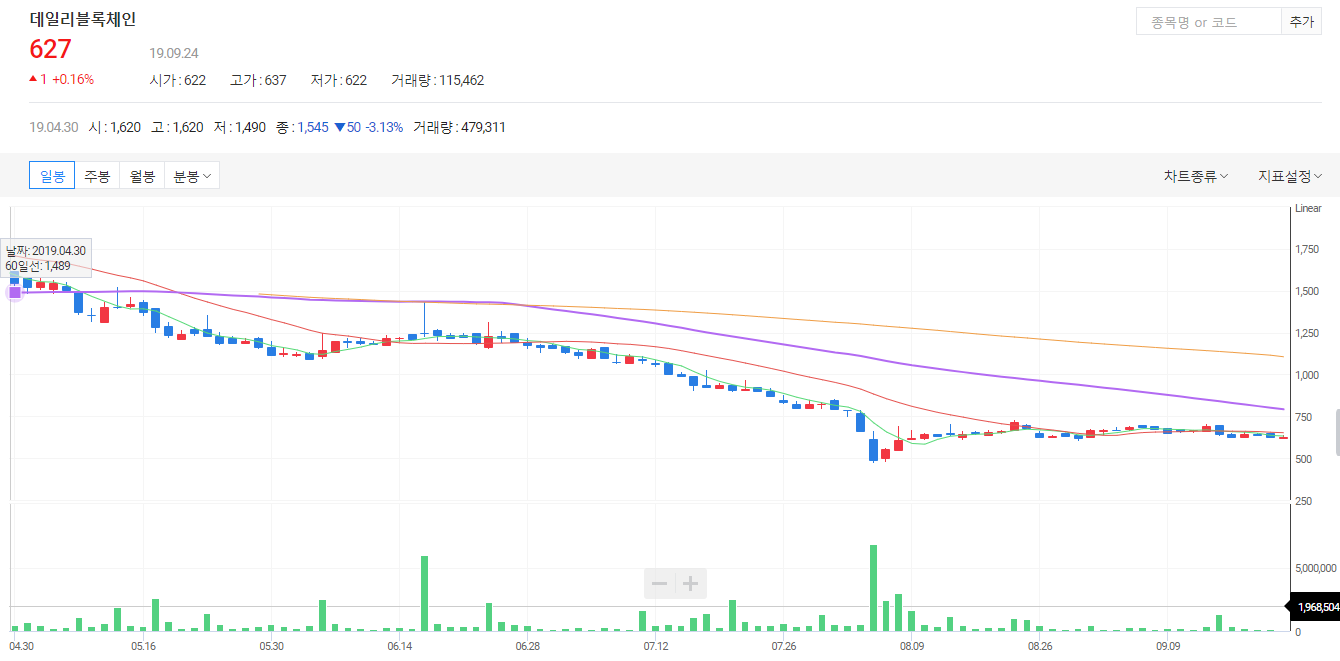This screenshot has height=661, width=1340.
Task: Select the 일봉 daily candle tab
Action: tap(52, 176)
